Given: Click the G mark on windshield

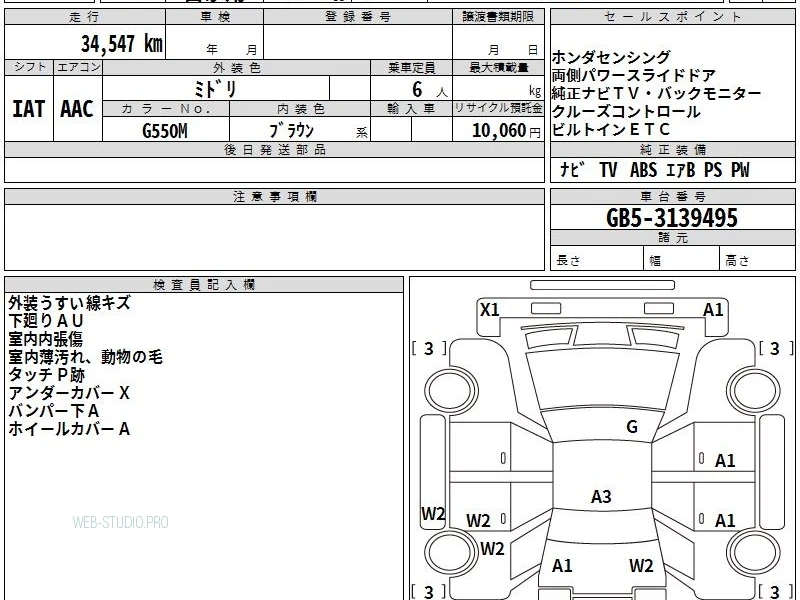Looking at the screenshot, I should 632,426.
